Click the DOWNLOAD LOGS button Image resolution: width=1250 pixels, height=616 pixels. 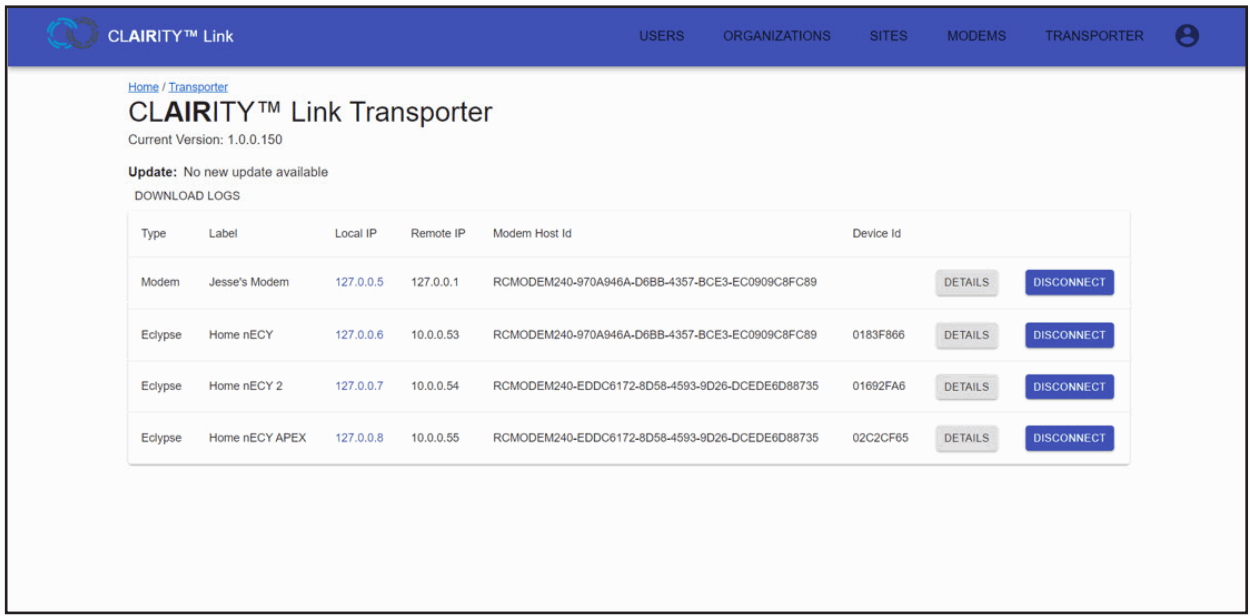187,196
